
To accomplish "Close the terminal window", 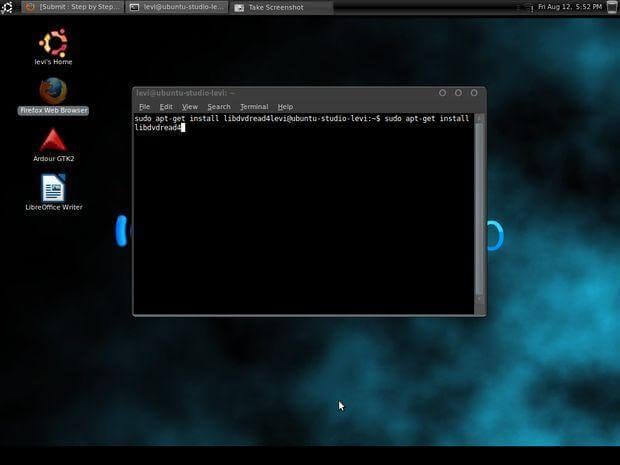I will [x=474, y=93].
